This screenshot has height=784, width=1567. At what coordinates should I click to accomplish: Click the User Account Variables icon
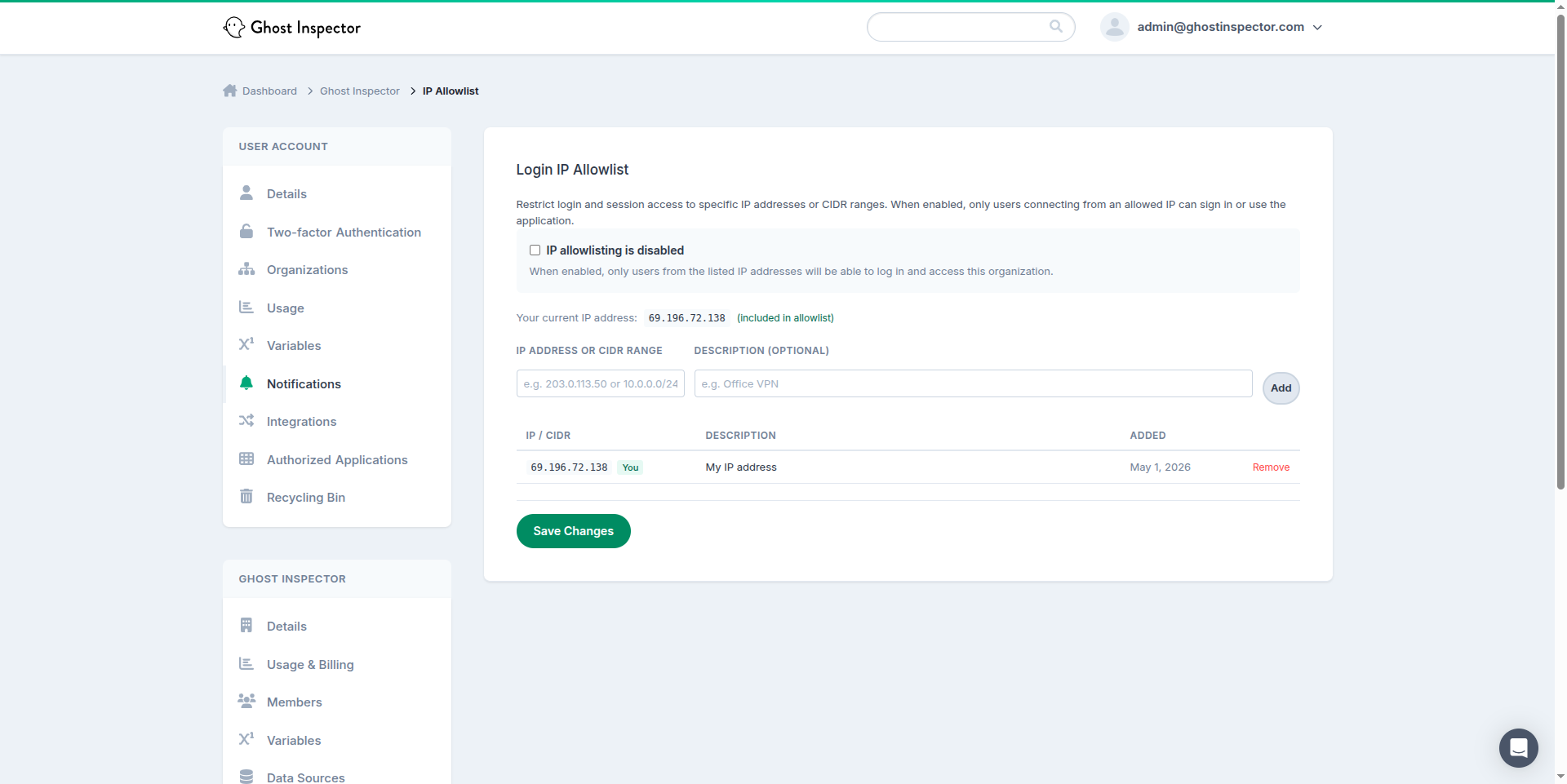(x=246, y=345)
